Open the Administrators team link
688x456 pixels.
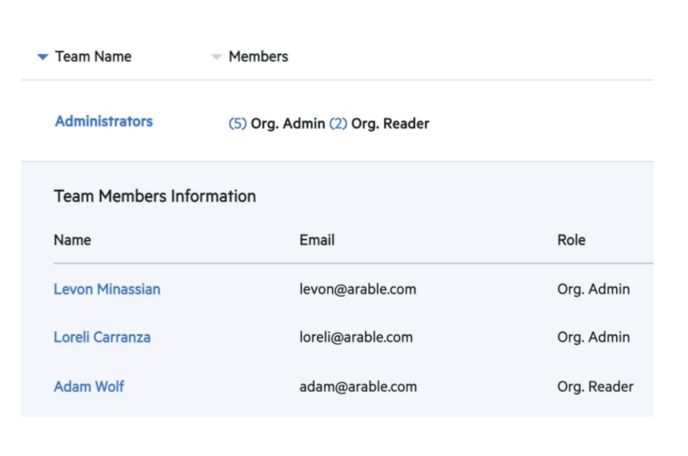coord(104,121)
